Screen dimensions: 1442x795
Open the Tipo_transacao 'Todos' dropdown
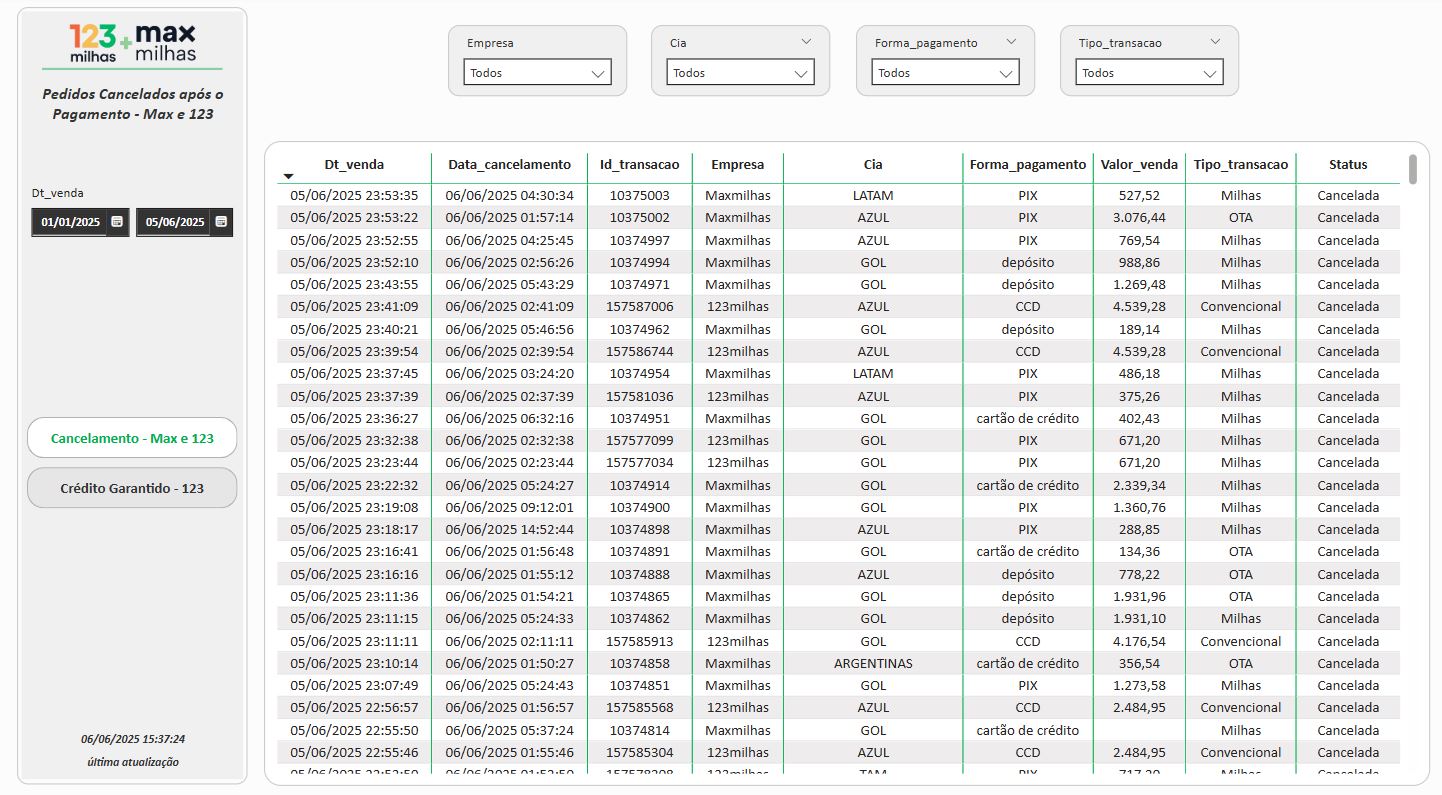click(1150, 72)
